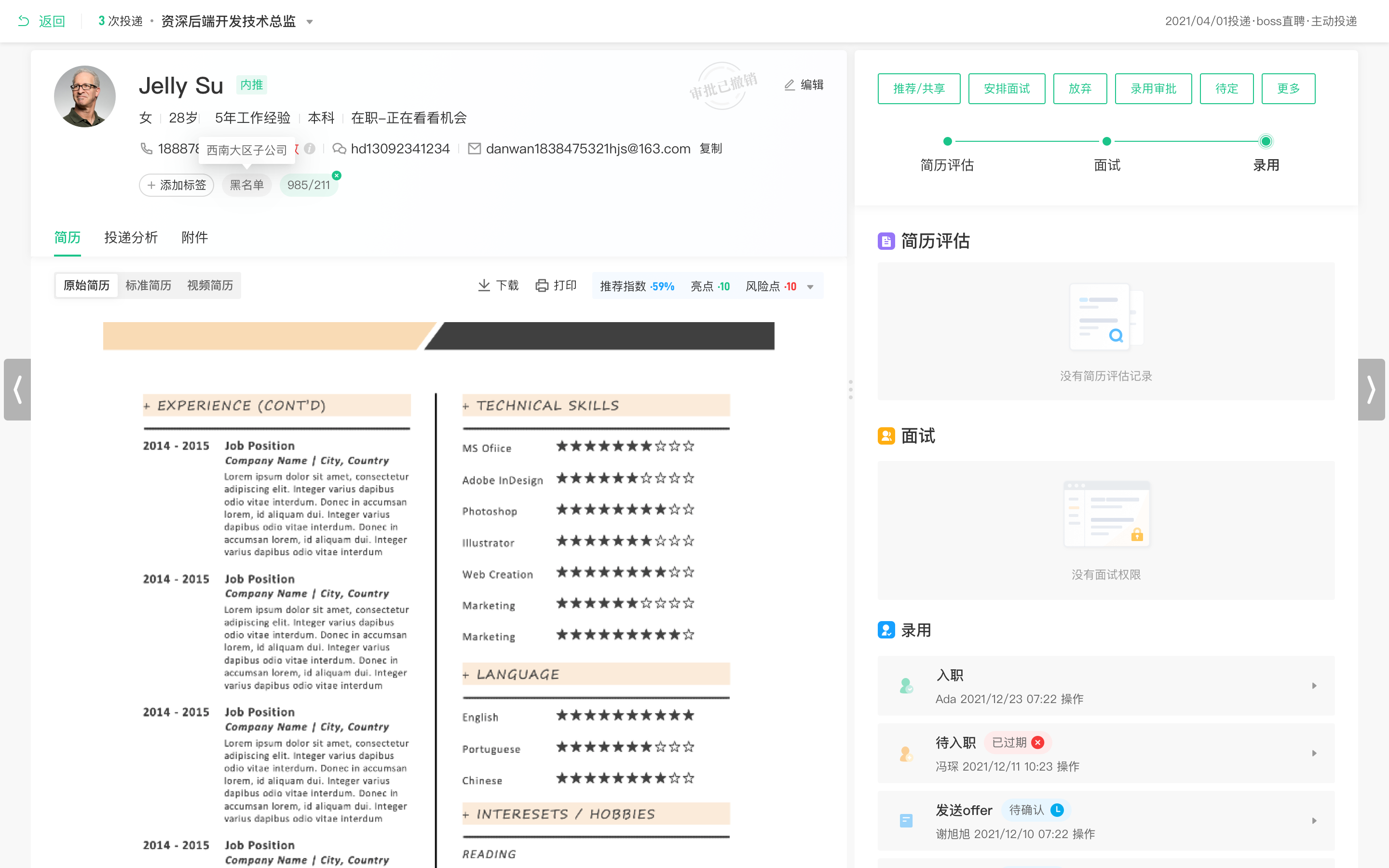Click the 放弃 button

click(1080, 88)
